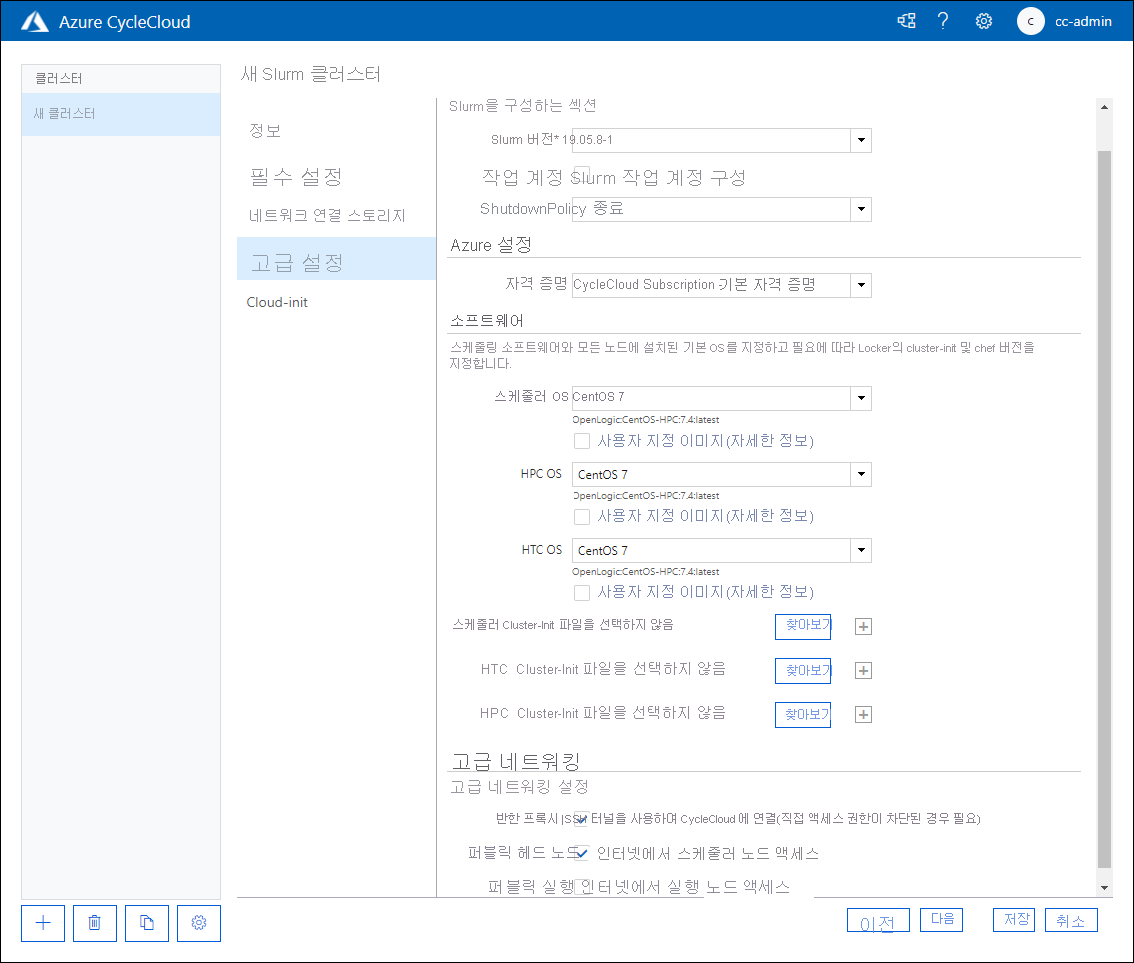This screenshot has width=1134, height=963.
Task: Open the HPC OS dropdown
Action: (860, 474)
